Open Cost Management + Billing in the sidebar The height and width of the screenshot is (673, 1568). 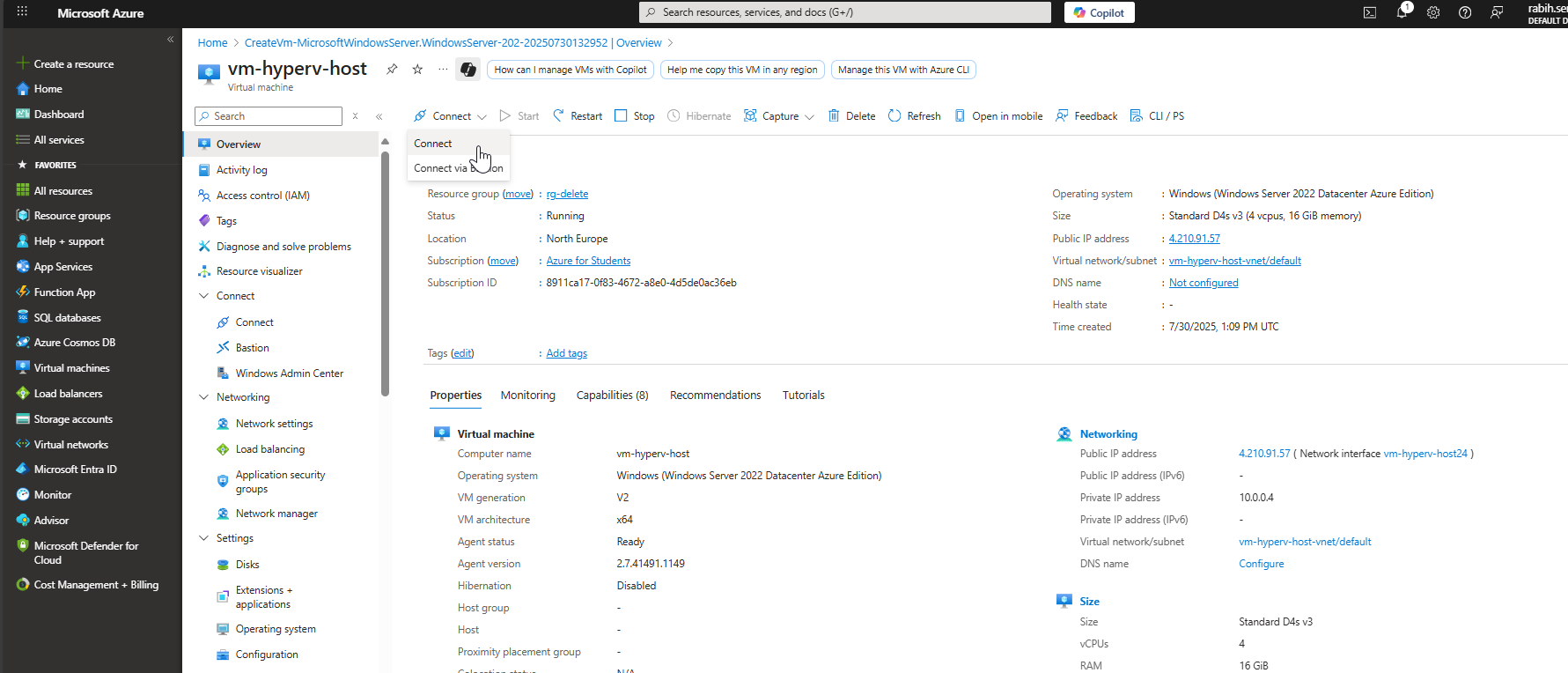click(96, 585)
